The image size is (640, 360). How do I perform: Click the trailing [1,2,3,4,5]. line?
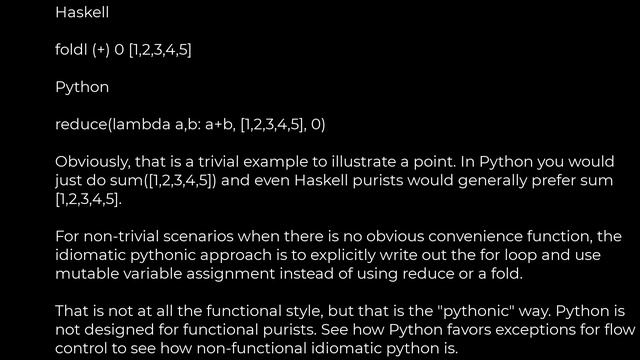click(x=89, y=199)
